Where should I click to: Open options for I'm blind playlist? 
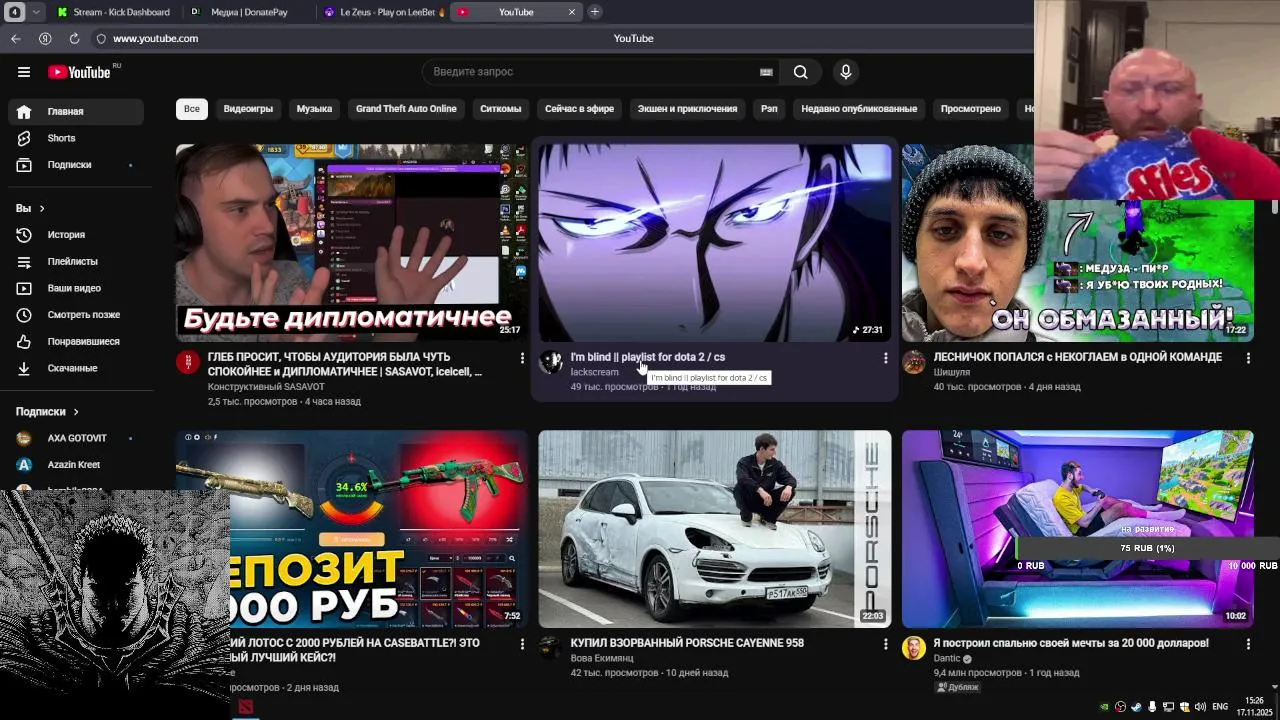coord(885,358)
